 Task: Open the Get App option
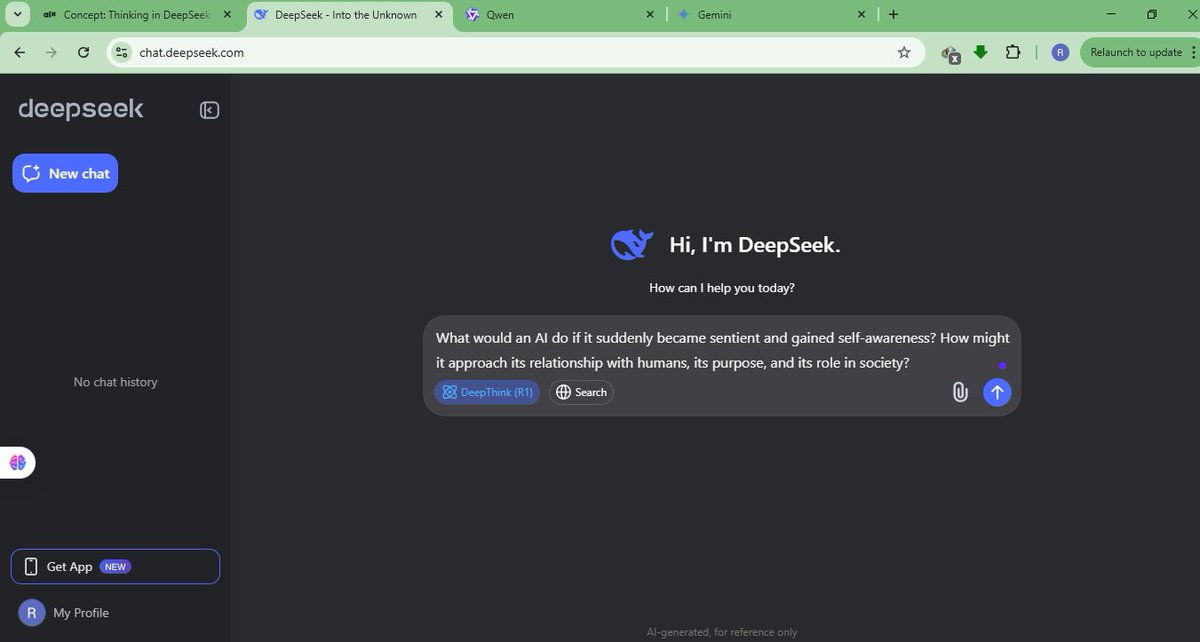[x=115, y=566]
